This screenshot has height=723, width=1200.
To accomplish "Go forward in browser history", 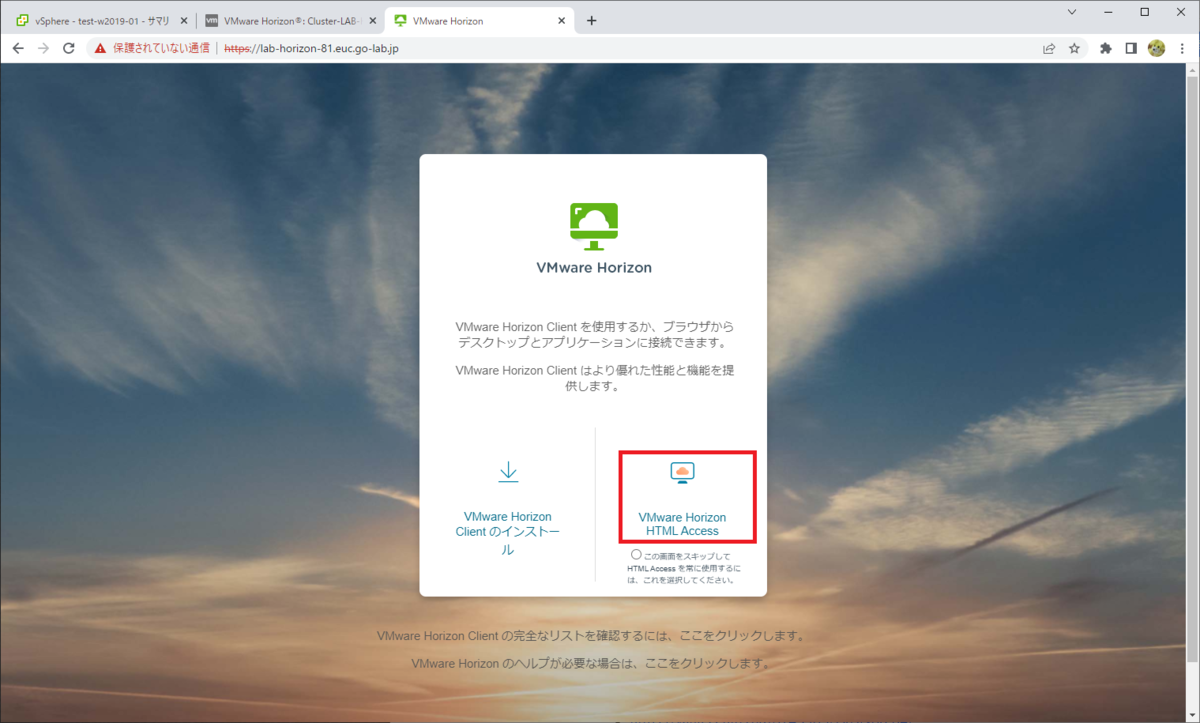I will click(x=43, y=48).
